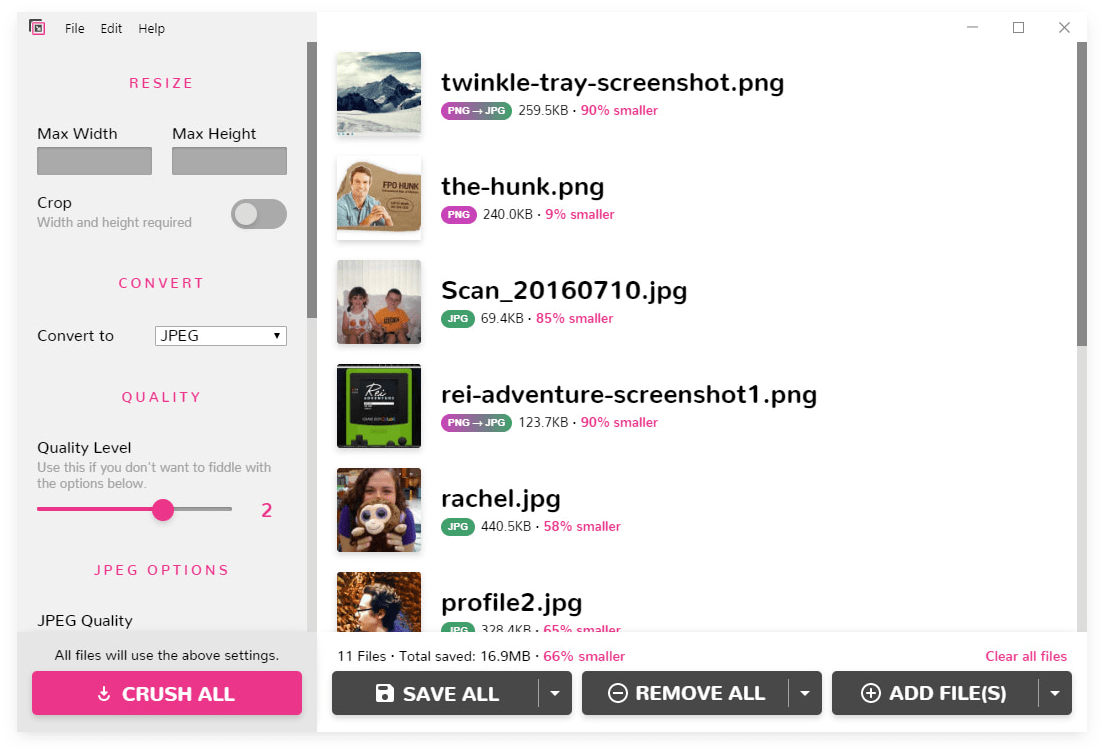
Task: Click the JPG badge under rachel.jpg
Action: (457, 527)
